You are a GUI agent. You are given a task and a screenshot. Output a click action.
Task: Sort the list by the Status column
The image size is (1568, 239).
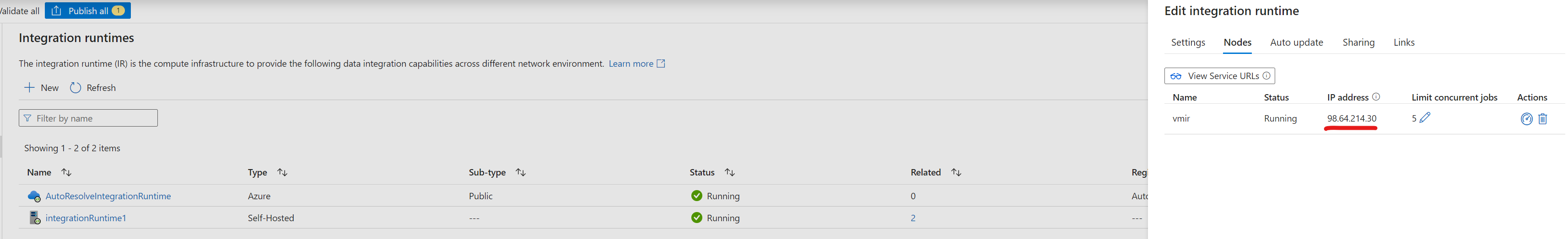tap(729, 172)
